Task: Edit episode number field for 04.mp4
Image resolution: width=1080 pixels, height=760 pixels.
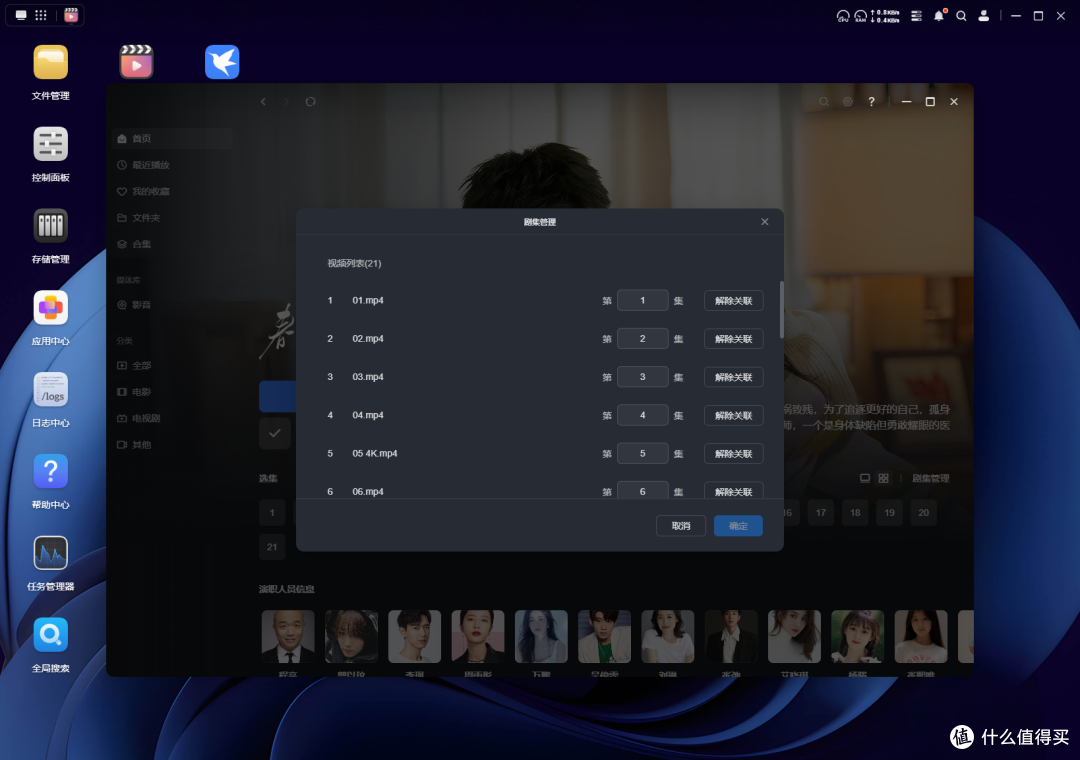Action: click(x=643, y=415)
